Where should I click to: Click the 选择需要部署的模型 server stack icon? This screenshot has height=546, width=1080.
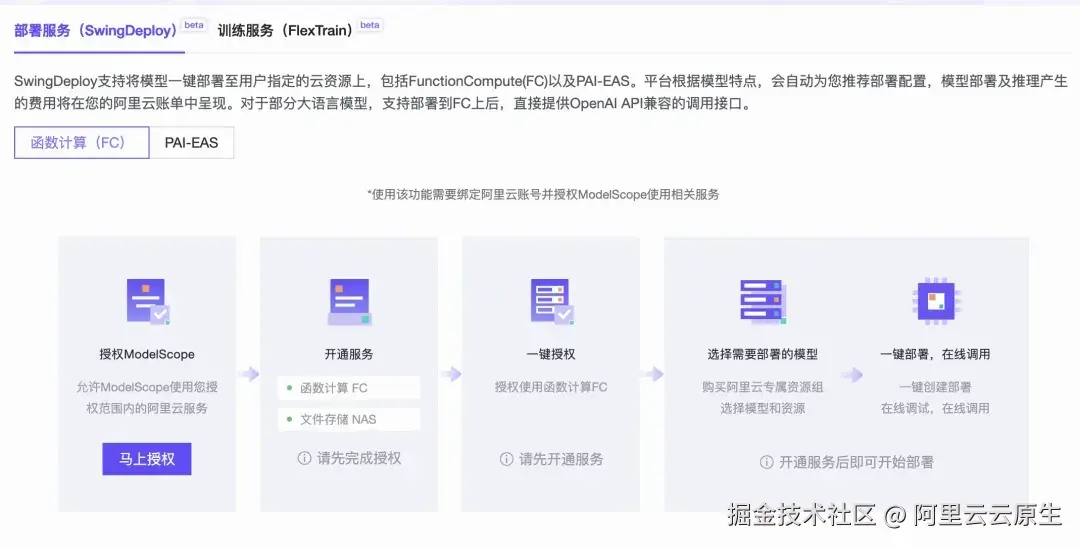pos(762,302)
